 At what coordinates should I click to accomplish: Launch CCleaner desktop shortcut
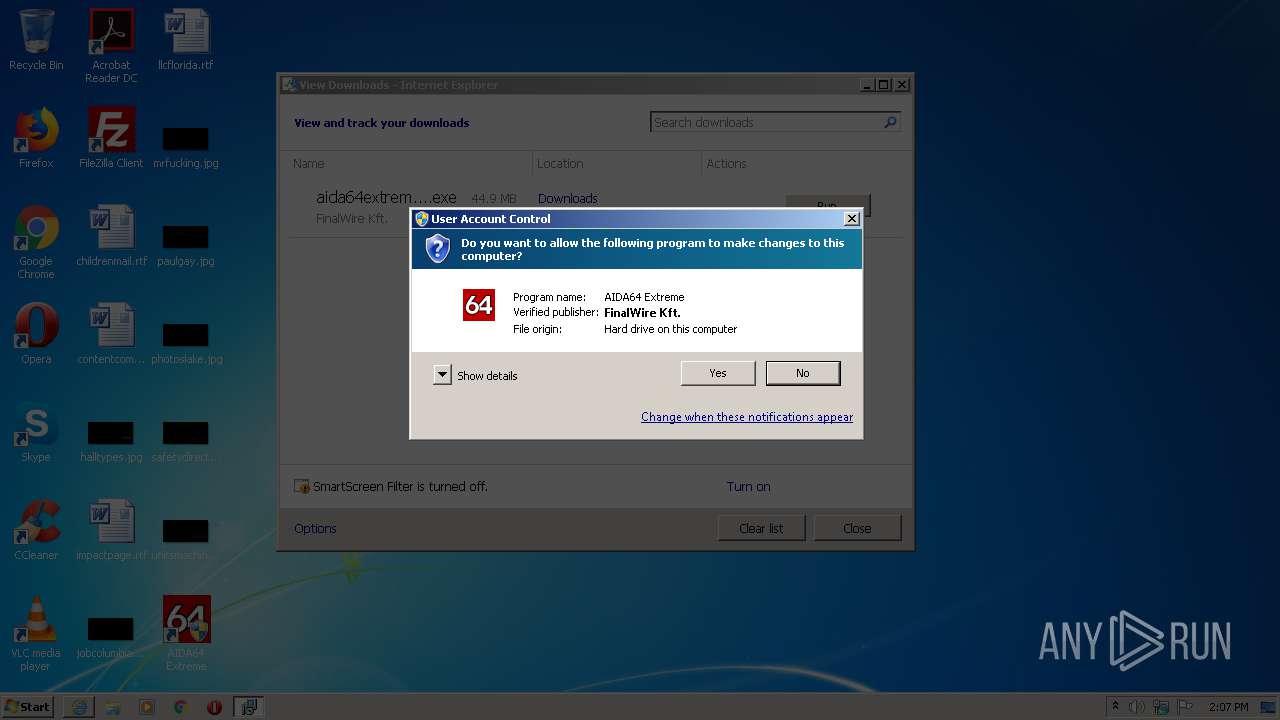36,530
